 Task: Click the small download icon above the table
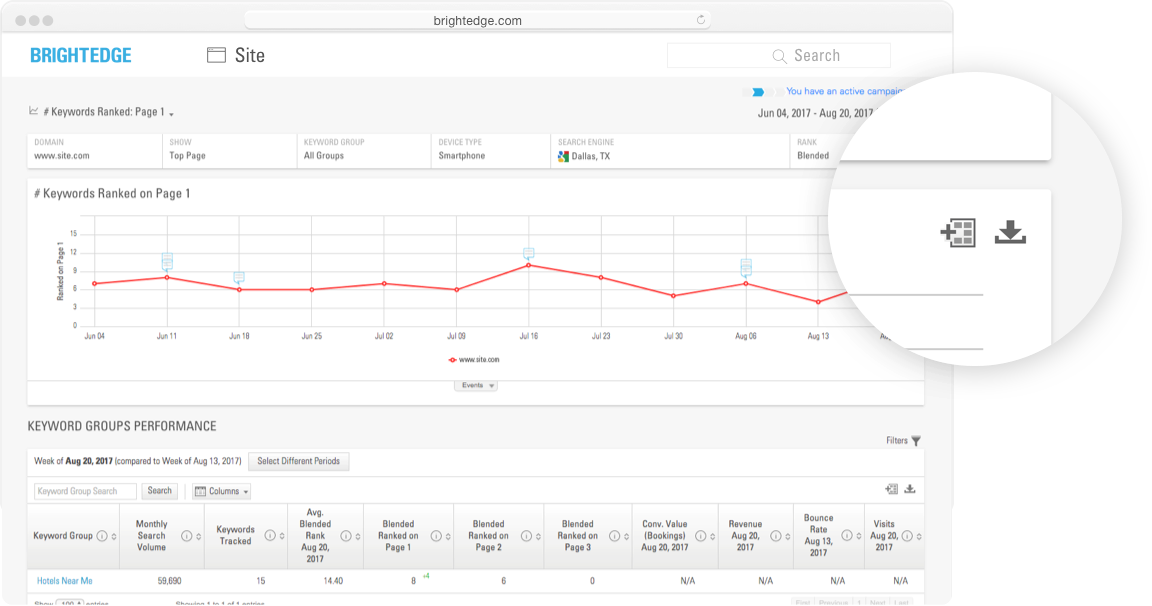[x=910, y=489]
